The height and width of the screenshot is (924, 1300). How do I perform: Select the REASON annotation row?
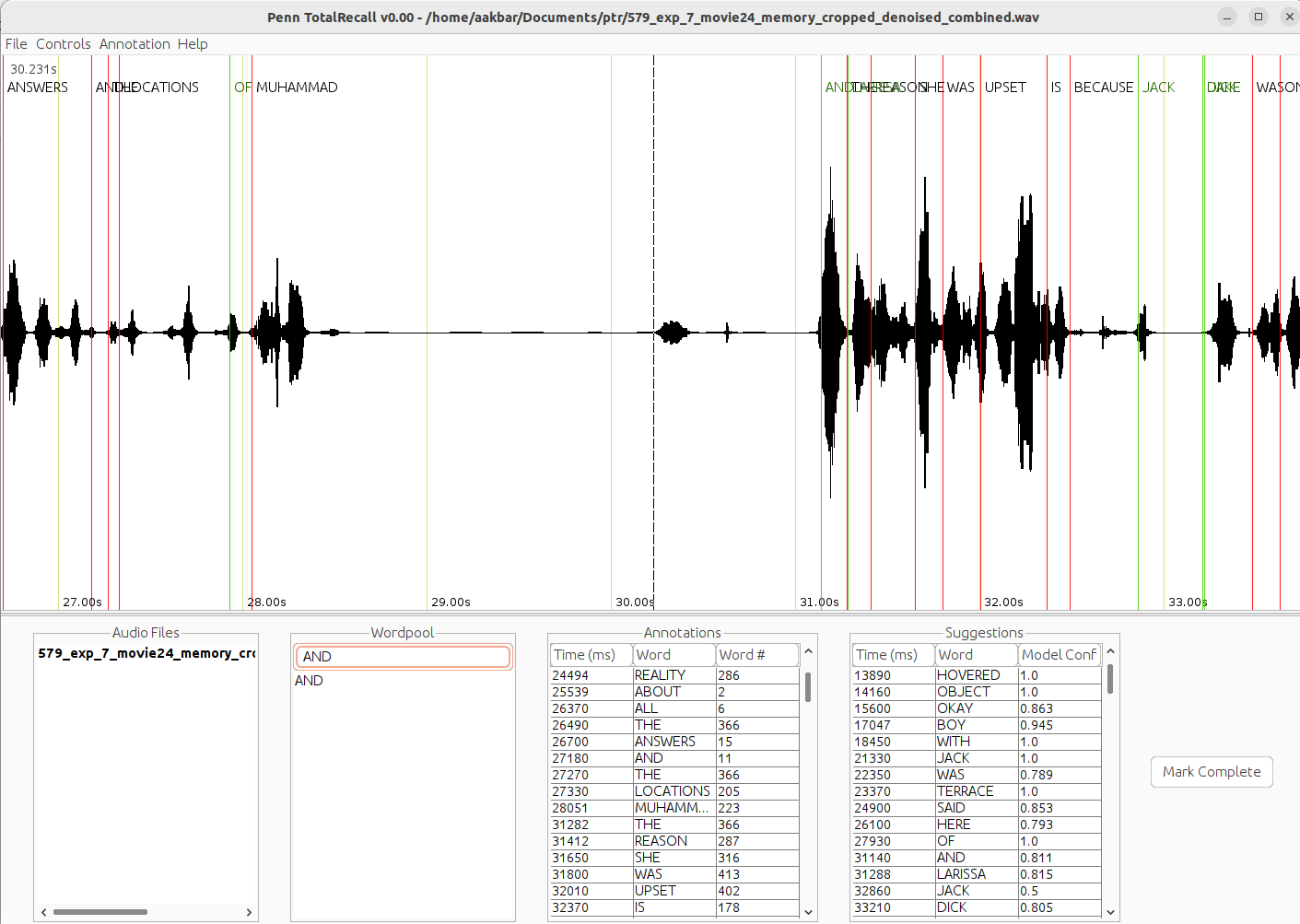674,841
